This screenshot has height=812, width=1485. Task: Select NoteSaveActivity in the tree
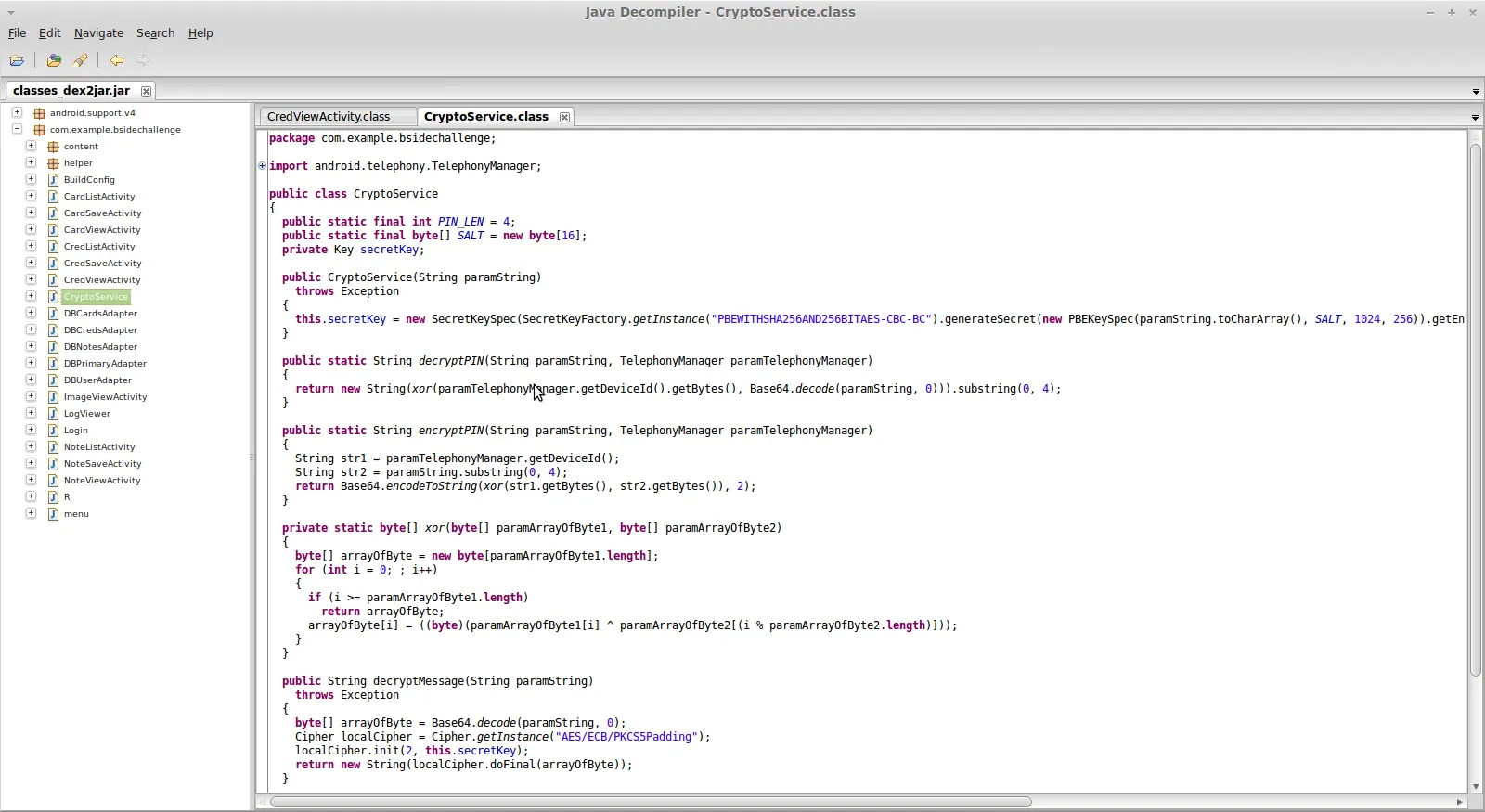click(x=102, y=464)
